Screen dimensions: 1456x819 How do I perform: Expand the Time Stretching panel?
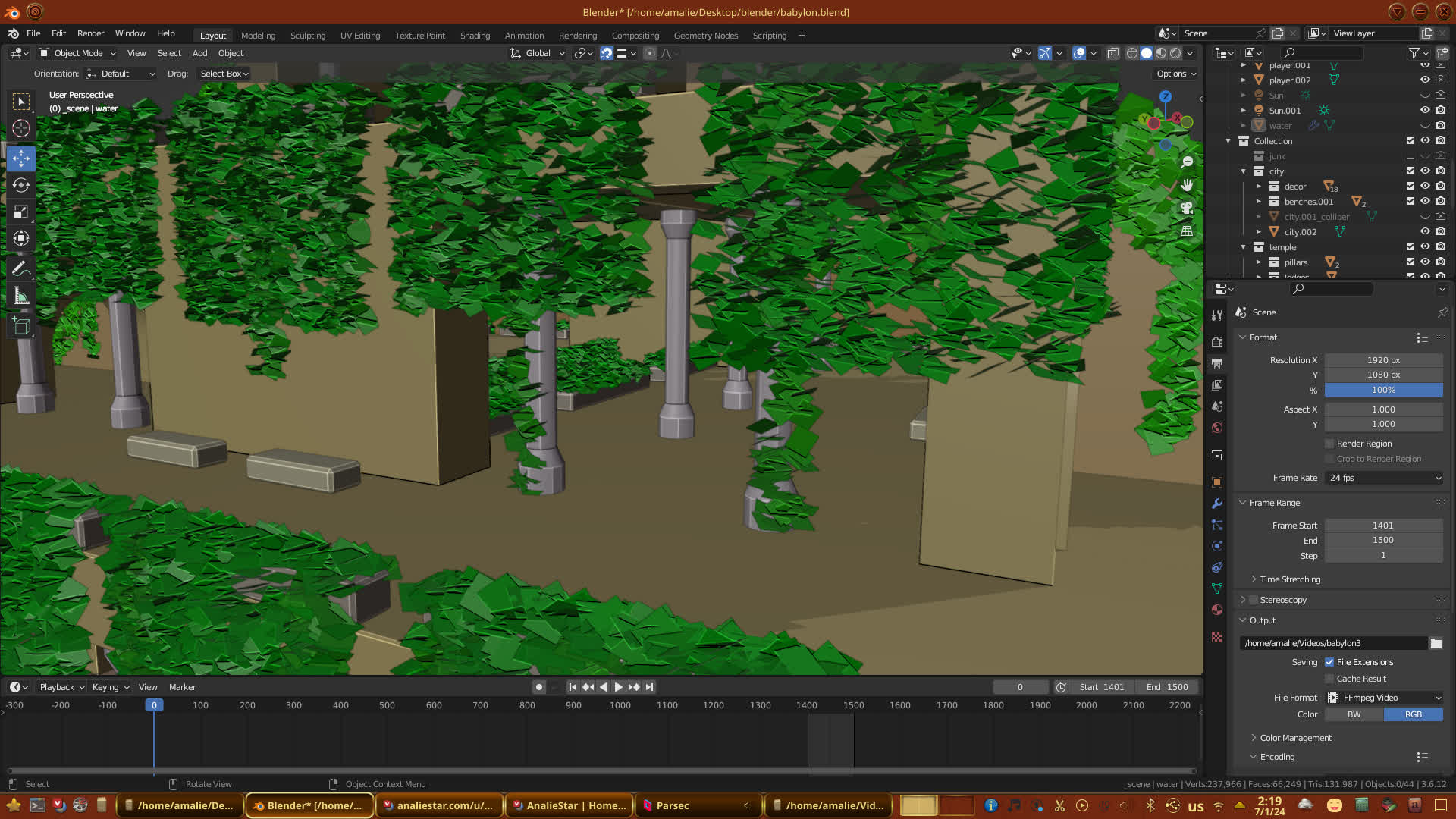(x=1289, y=579)
